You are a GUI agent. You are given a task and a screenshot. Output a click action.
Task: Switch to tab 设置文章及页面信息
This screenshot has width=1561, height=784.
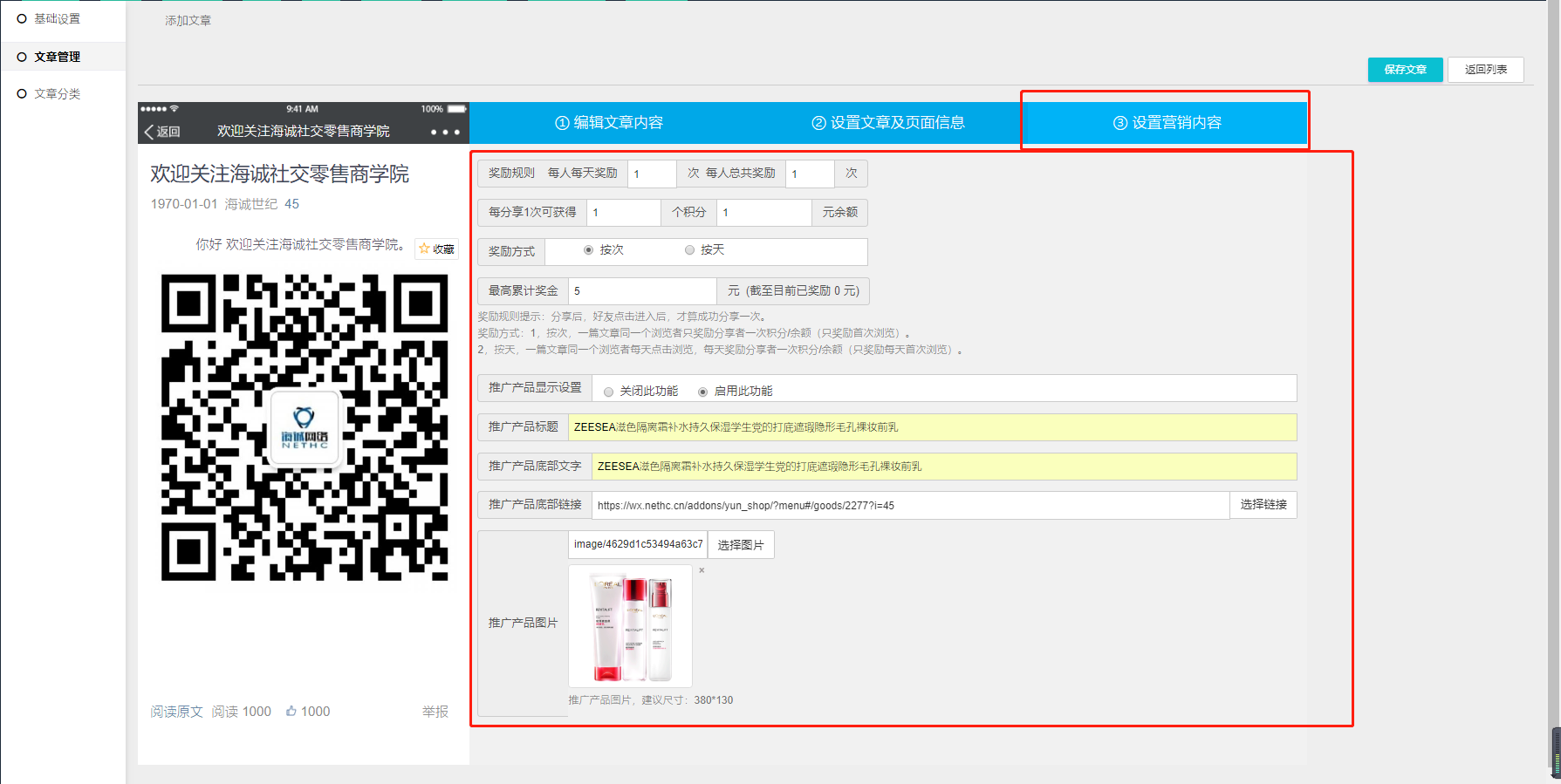point(888,123)
